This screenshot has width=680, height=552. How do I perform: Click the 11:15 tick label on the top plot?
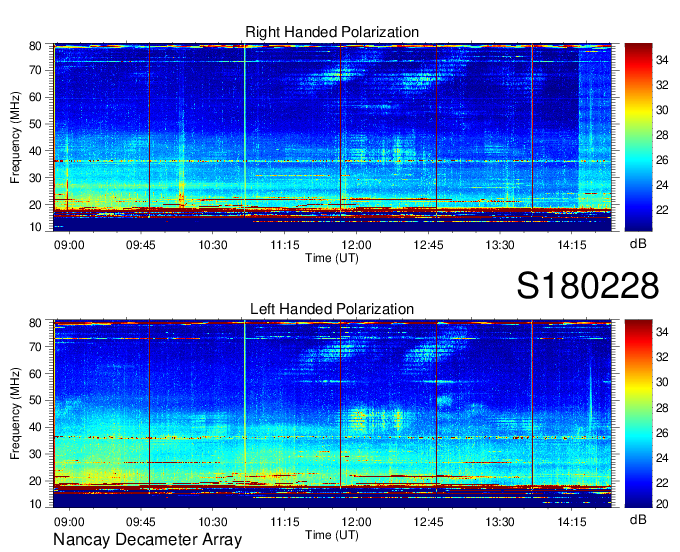[x=285, y=245]
